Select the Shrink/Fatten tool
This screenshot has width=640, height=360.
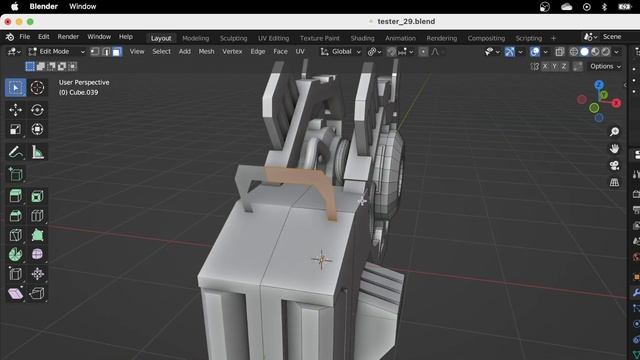pos(37,274)
